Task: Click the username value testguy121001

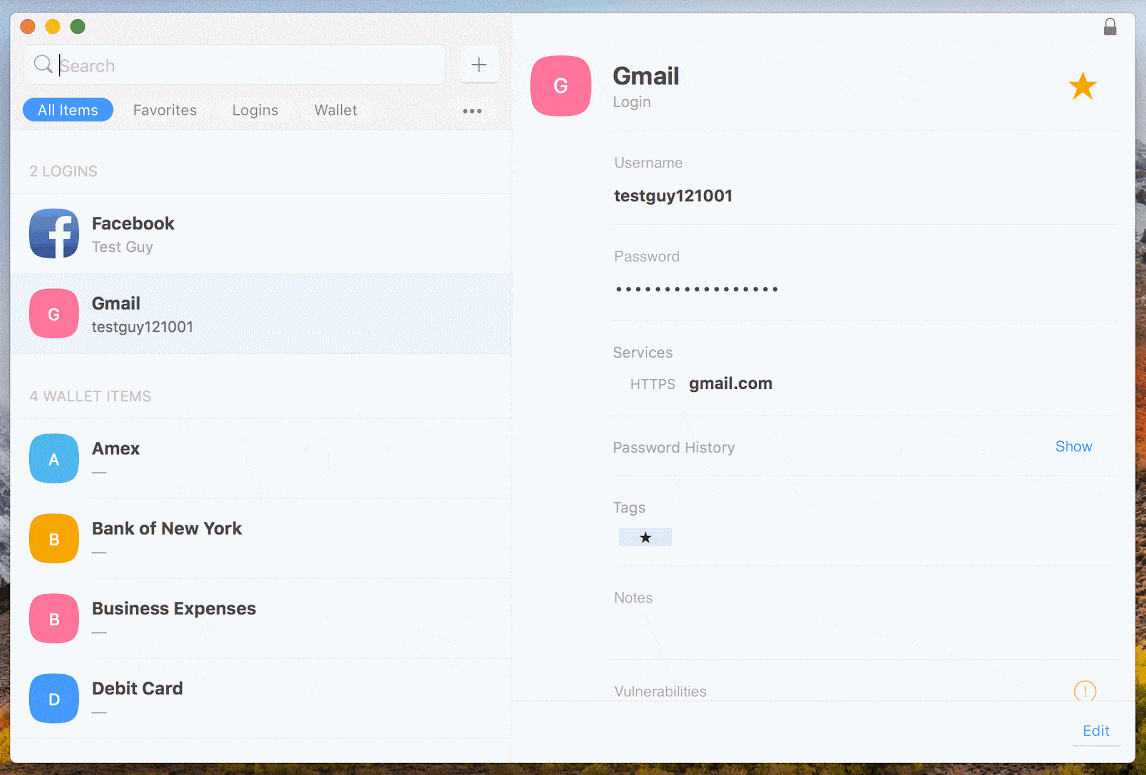Action: pyautogui.click(x=673, y=195)
